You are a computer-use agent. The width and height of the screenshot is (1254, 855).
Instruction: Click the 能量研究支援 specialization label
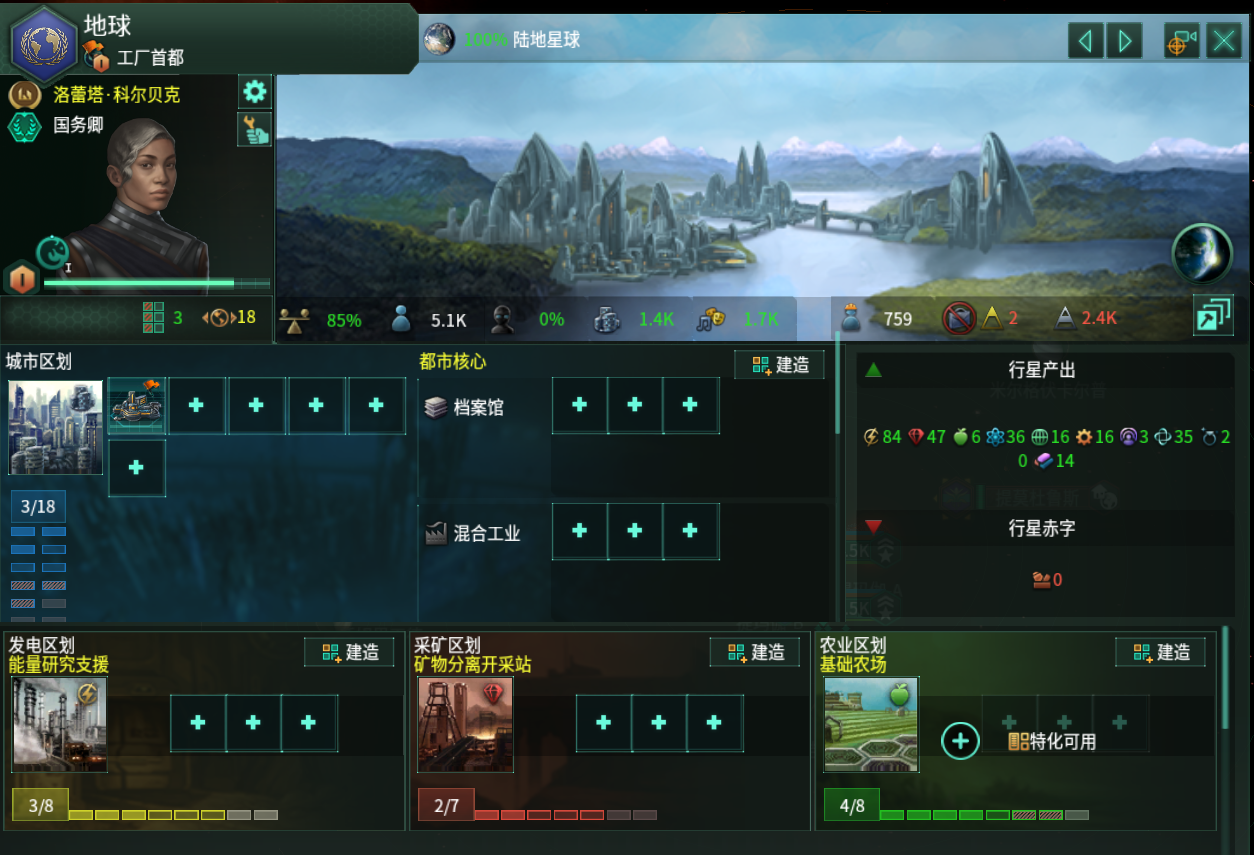pyautogui.click(x=59, y=665)
